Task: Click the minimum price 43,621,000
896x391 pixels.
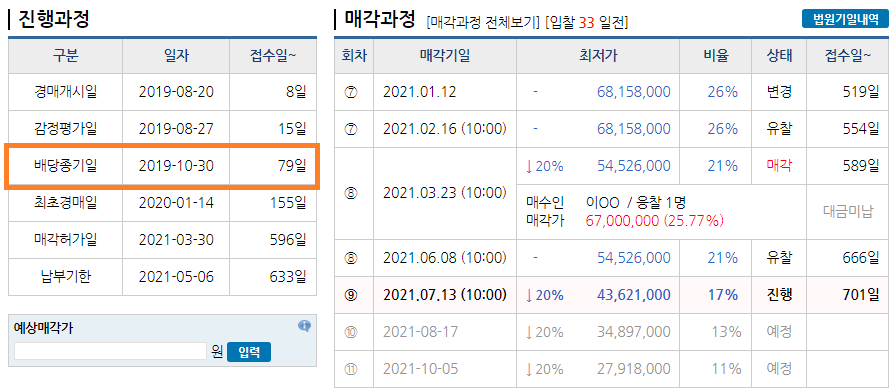Action: click(634, 295)
